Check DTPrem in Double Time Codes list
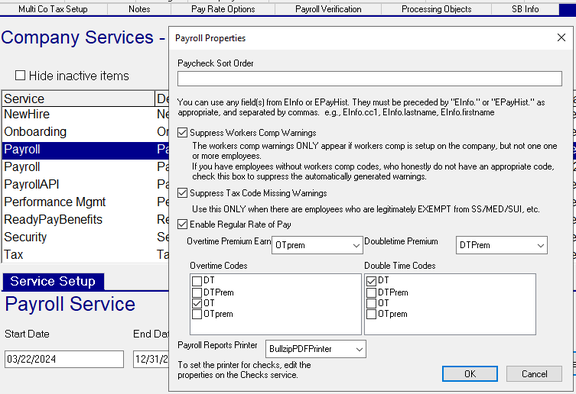576x394 pixels. [x=371, y=292]
